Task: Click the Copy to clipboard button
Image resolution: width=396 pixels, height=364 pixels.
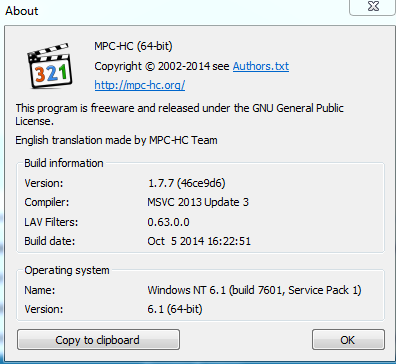Action: tap(98, 340)
